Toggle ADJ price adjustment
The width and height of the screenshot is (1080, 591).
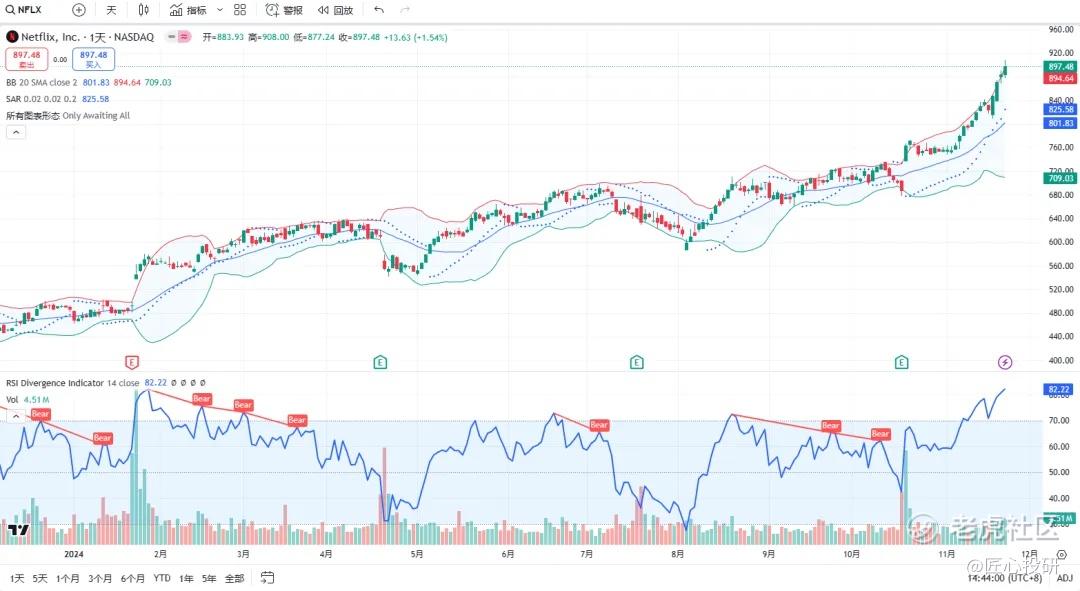(1064, 578)
